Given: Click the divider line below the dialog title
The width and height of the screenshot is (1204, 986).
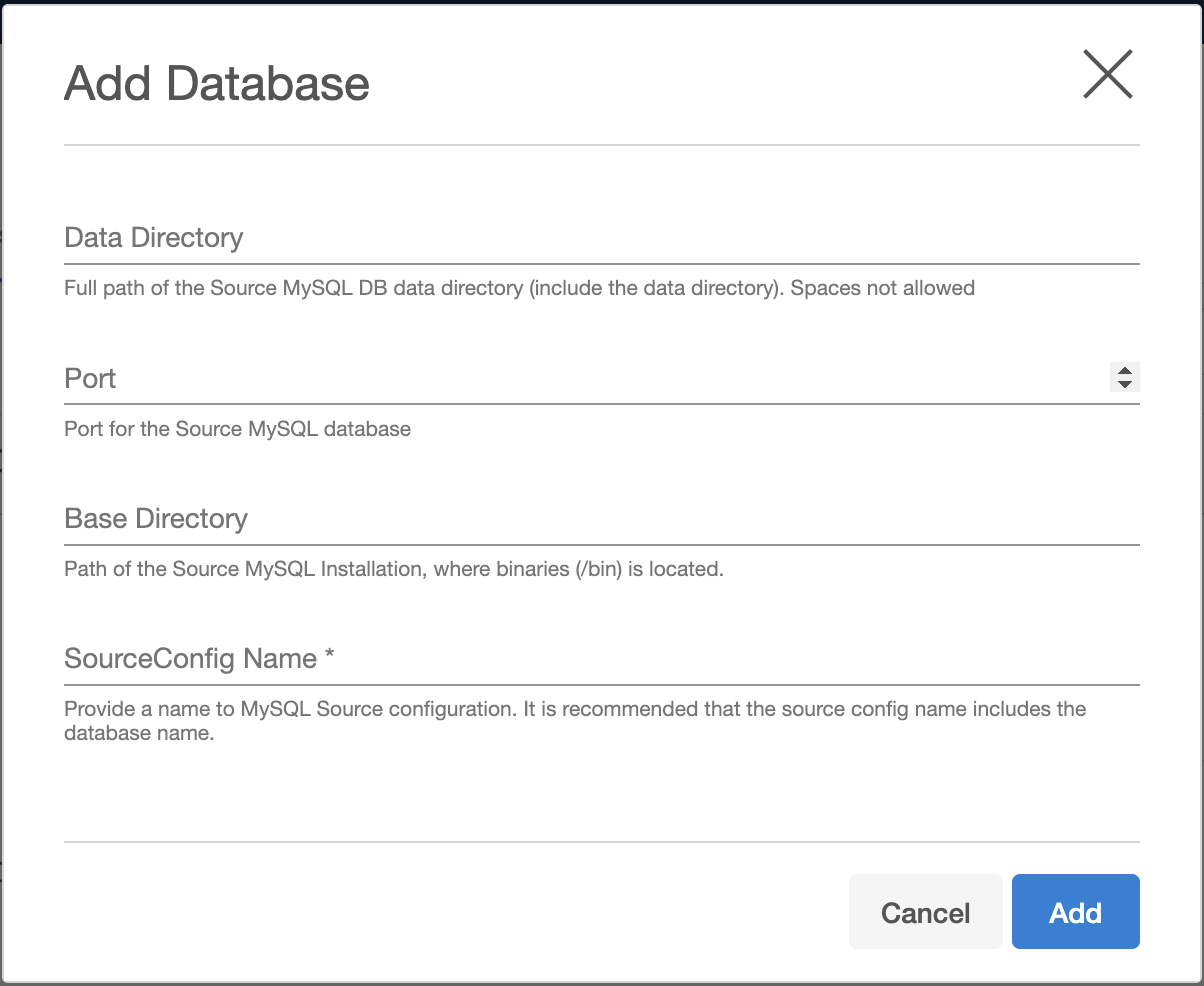Looking at the screenshot, I should click(x=600, y=145).
